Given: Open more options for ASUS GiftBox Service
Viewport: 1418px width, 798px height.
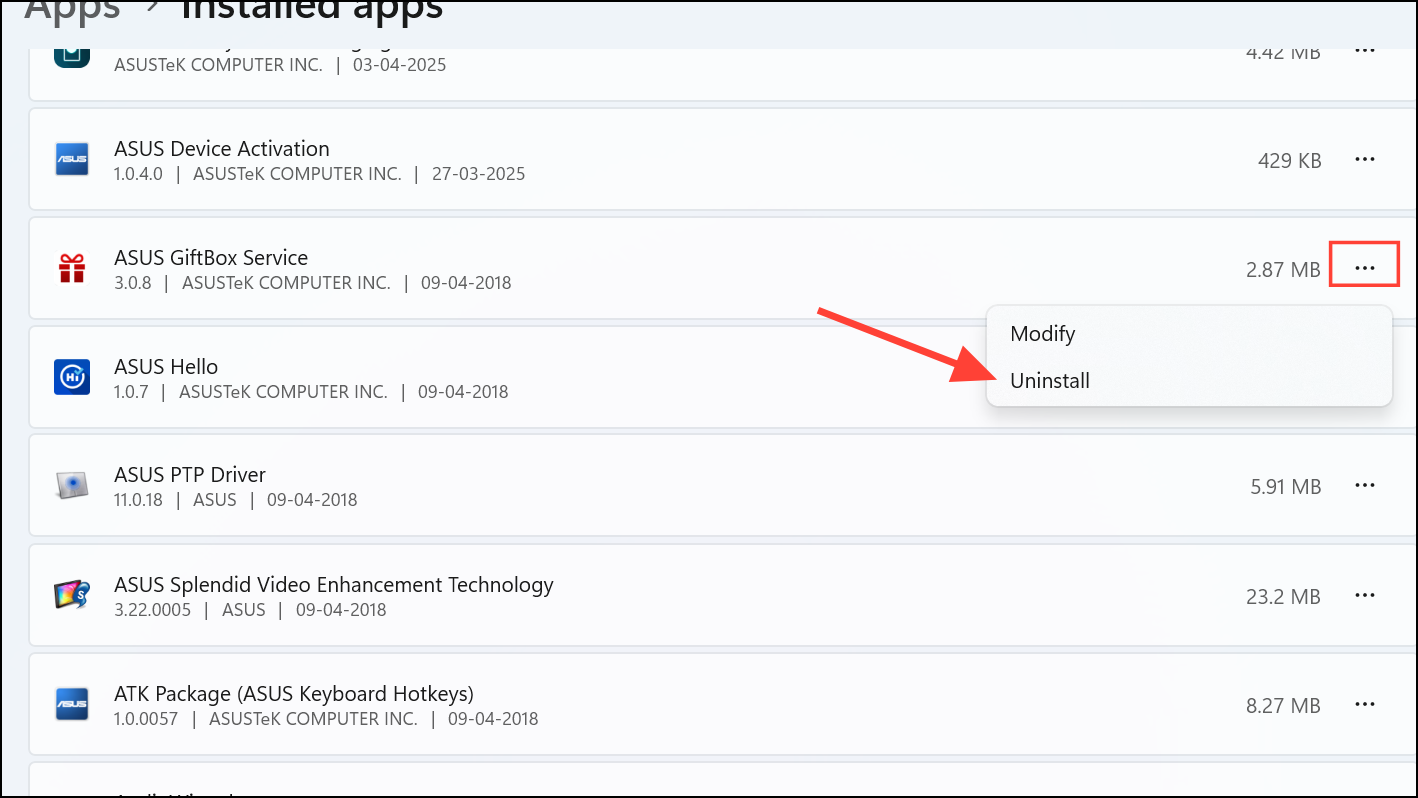Looking at the screenshot, I should tap(1364, 268).
